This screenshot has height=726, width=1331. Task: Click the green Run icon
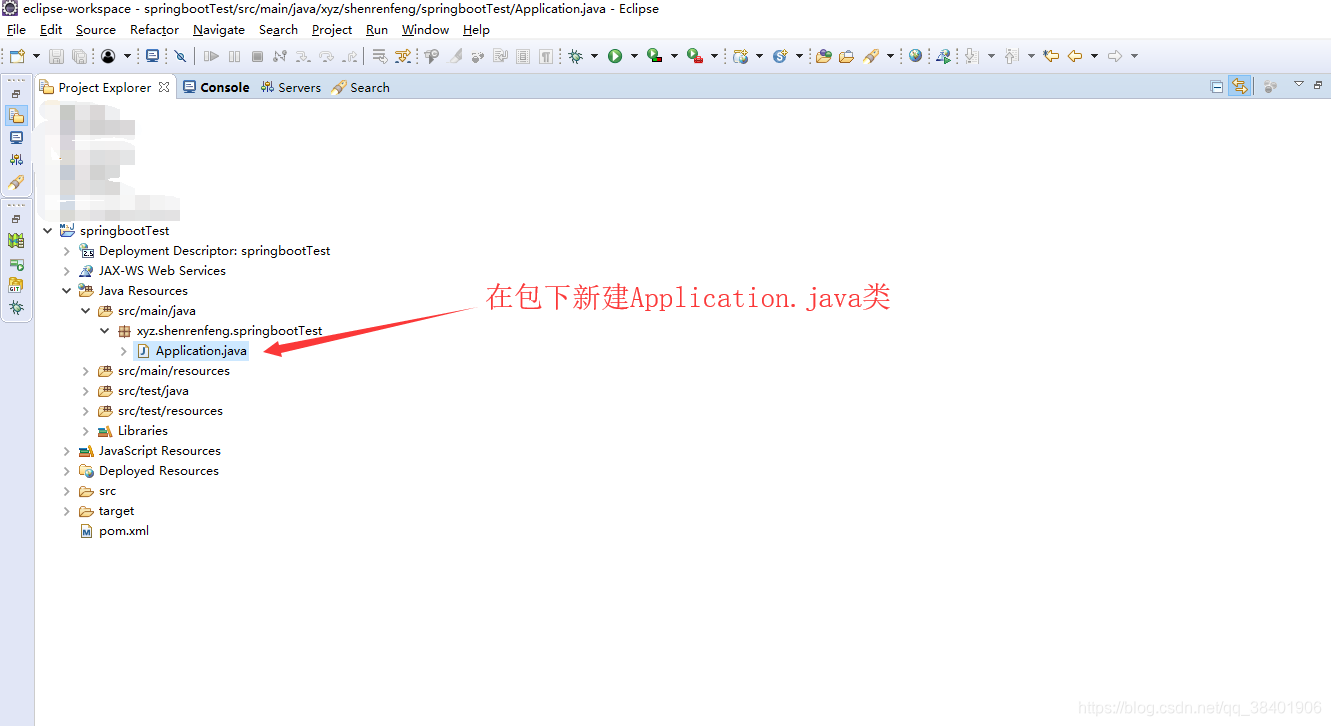tap(615, 56)
